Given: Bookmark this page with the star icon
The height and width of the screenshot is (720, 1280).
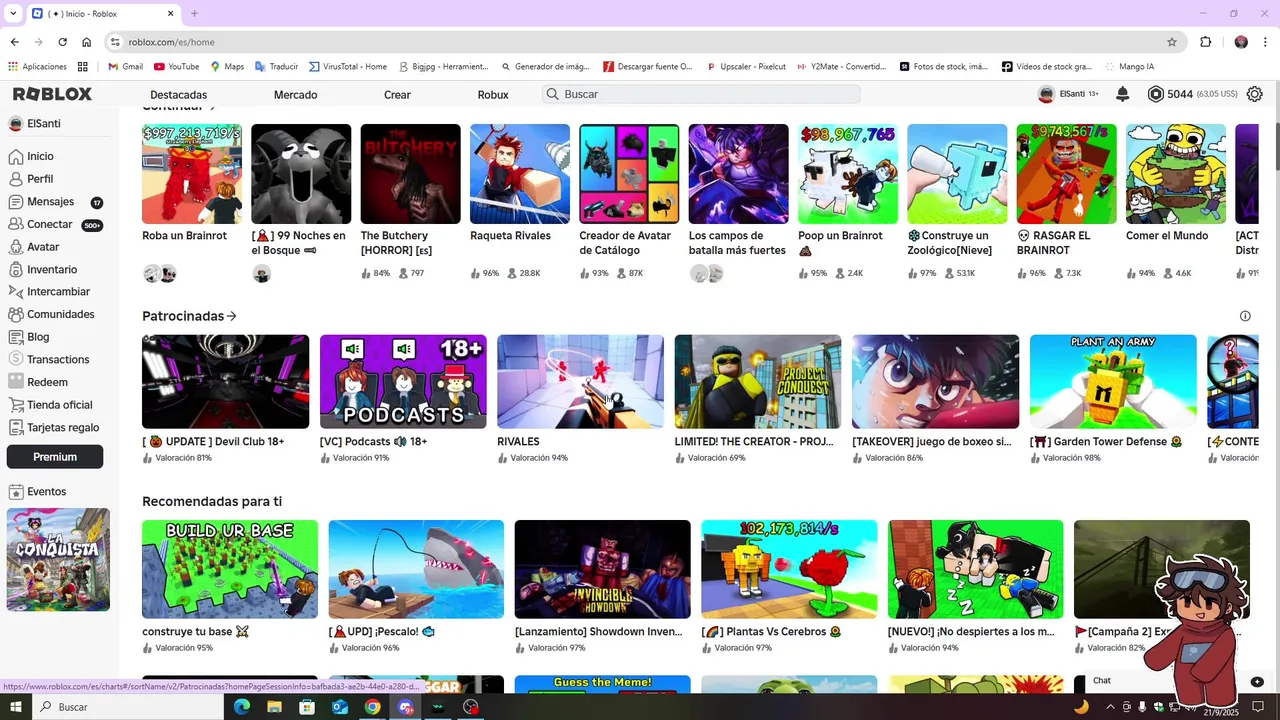Looking at the screenshot, I should [1172, 42].
